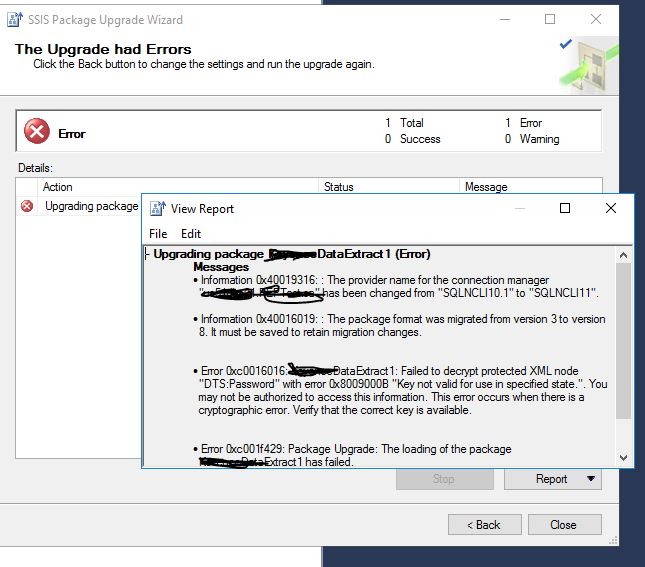Click the report scrollbar down arrow

[623, 458]
